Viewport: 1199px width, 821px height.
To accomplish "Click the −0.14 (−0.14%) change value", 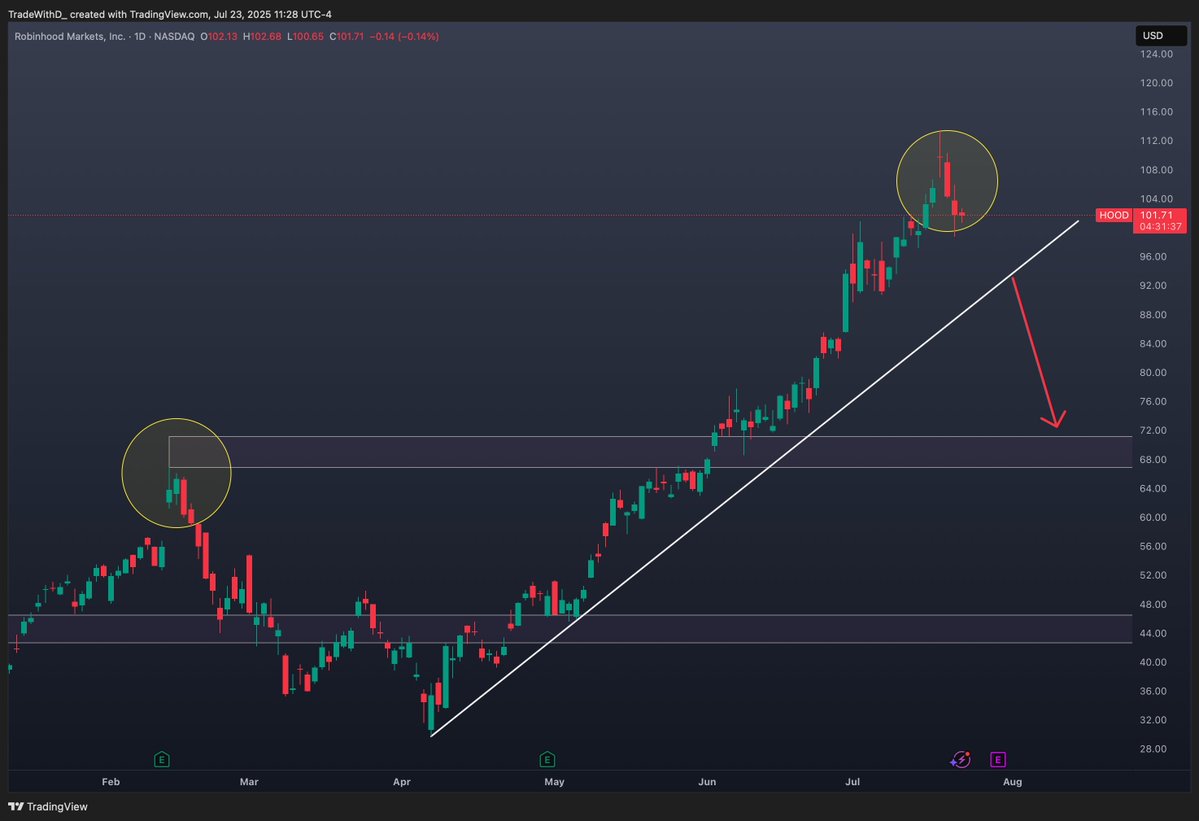I will [405, 36].
